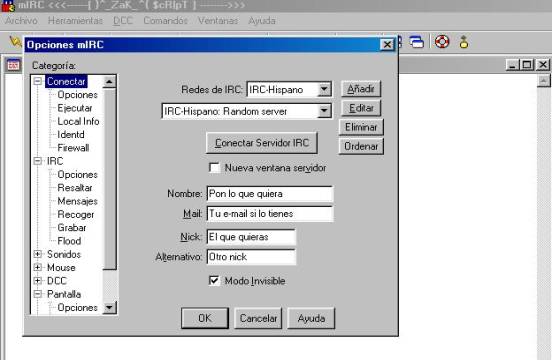Maximize the child status window
The image size is (552, 360).
527,65
